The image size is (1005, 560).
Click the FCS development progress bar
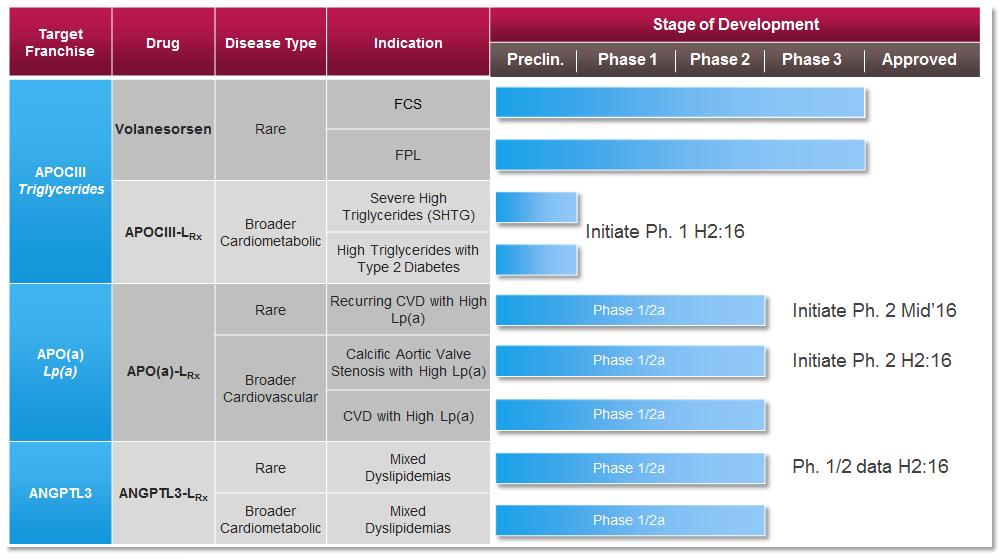680,103
